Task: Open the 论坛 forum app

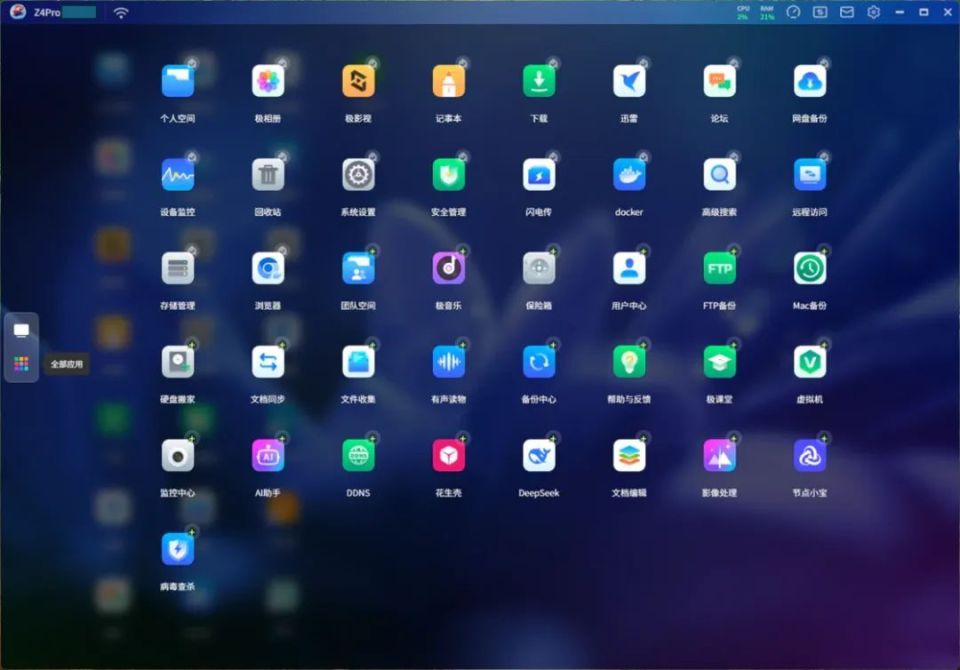Action: click(x=719, y=81)
